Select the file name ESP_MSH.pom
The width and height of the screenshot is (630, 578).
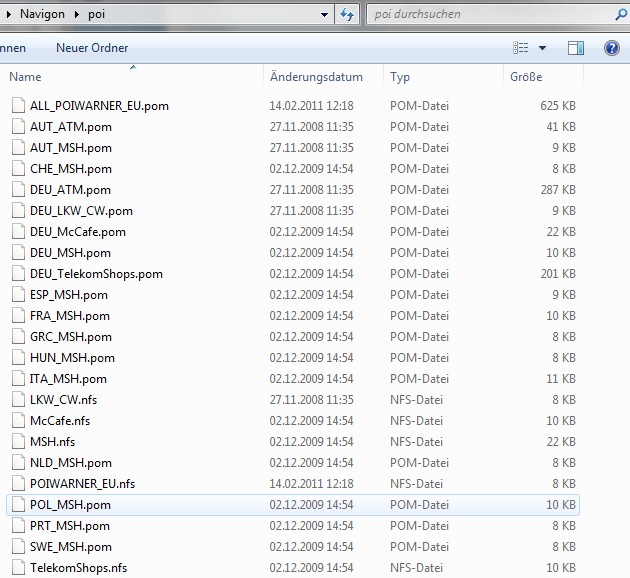click(x=69, y=295)
